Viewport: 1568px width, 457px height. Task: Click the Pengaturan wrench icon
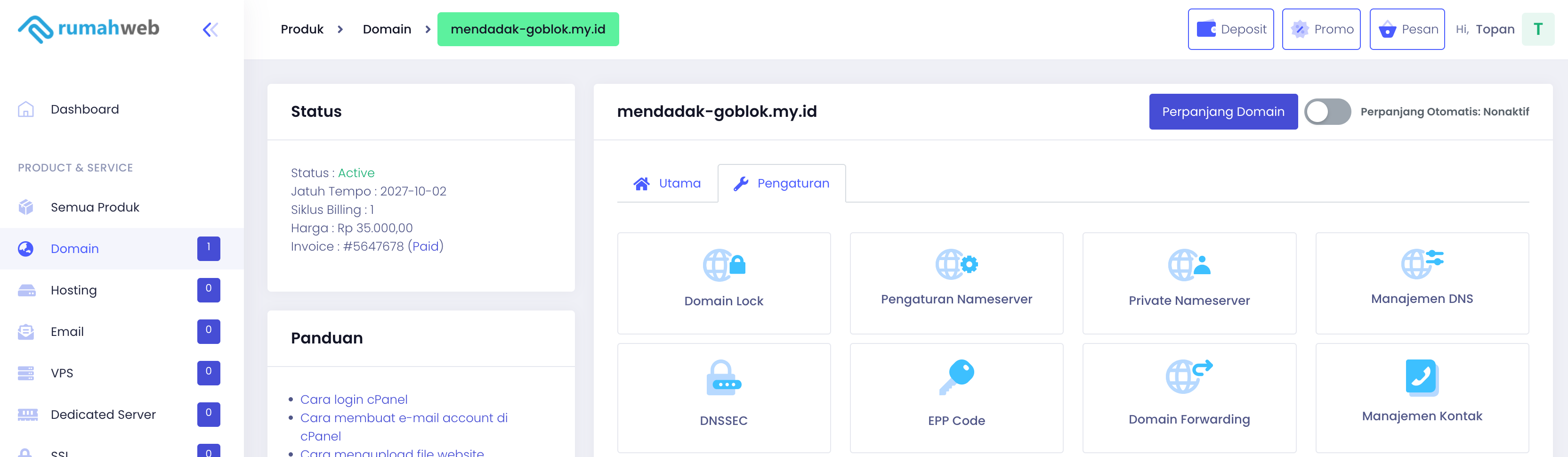coord(741,183)
